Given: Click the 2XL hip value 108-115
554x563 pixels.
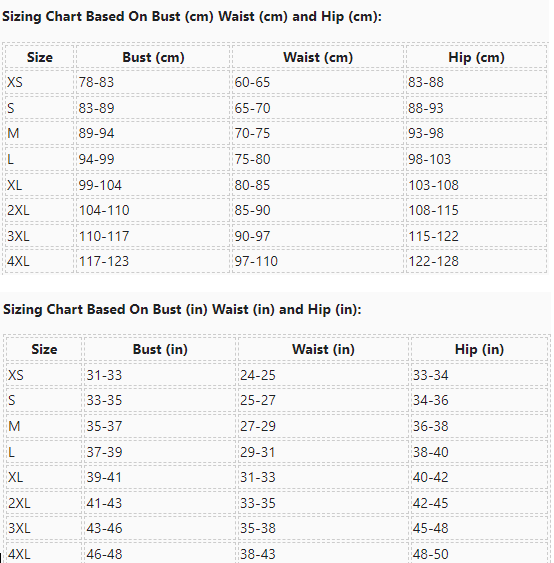Looking at the screenshot, I should click(433, 210).
